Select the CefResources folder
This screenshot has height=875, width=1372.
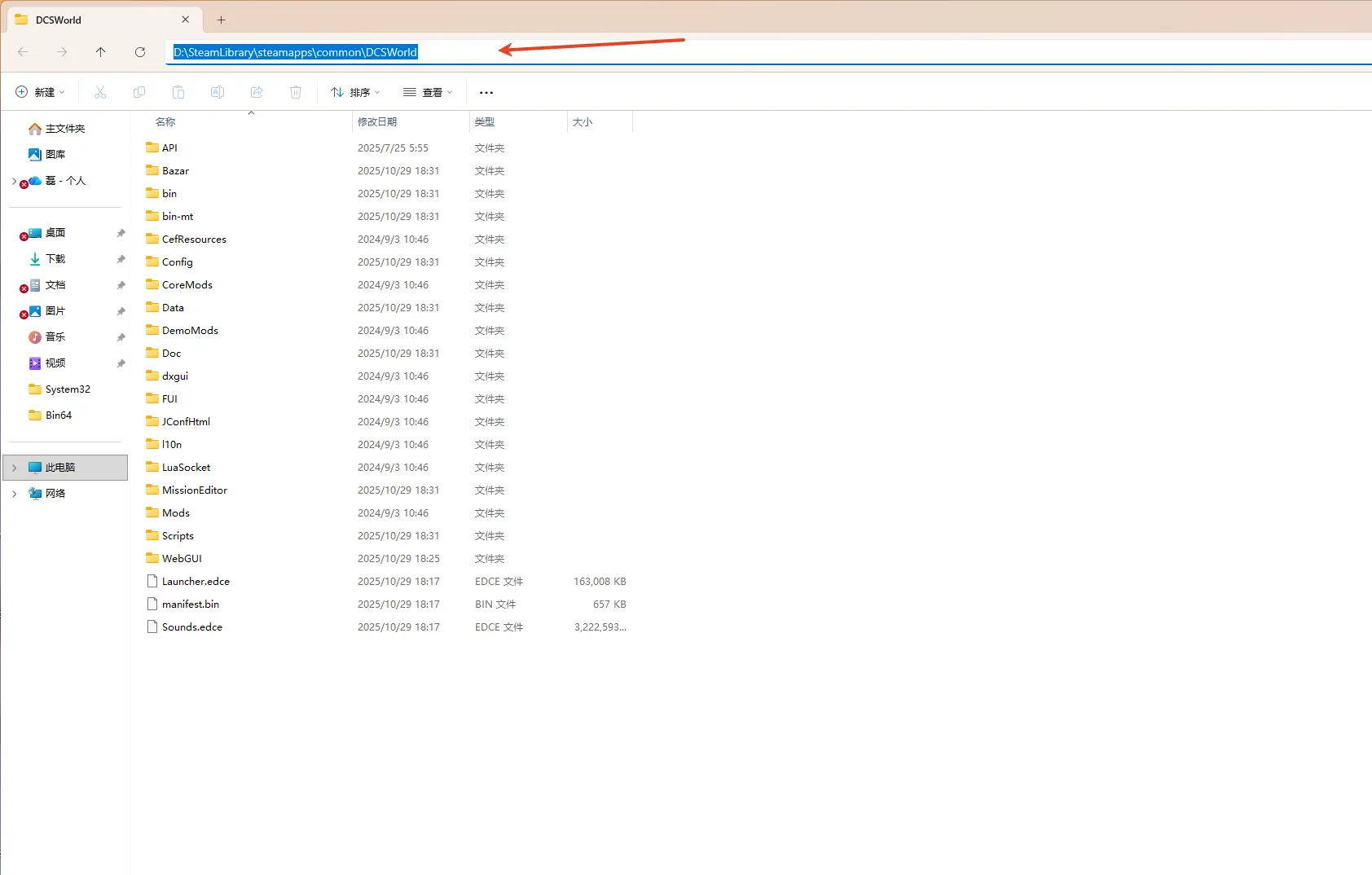[x=194, y=240]
